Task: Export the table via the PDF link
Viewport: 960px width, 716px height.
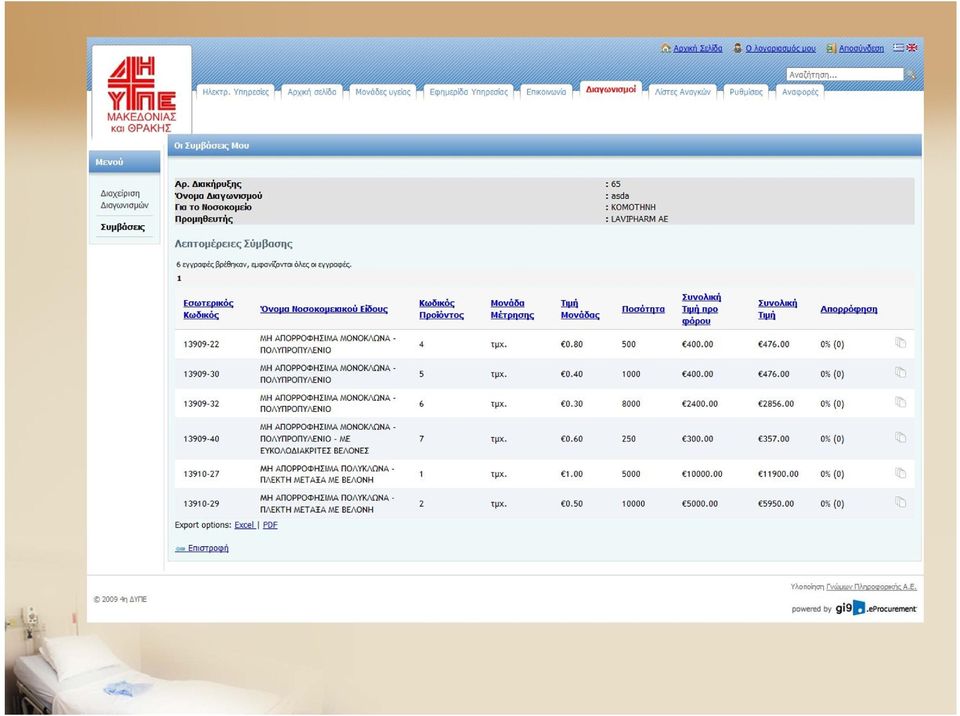Action: pos(270,525)
